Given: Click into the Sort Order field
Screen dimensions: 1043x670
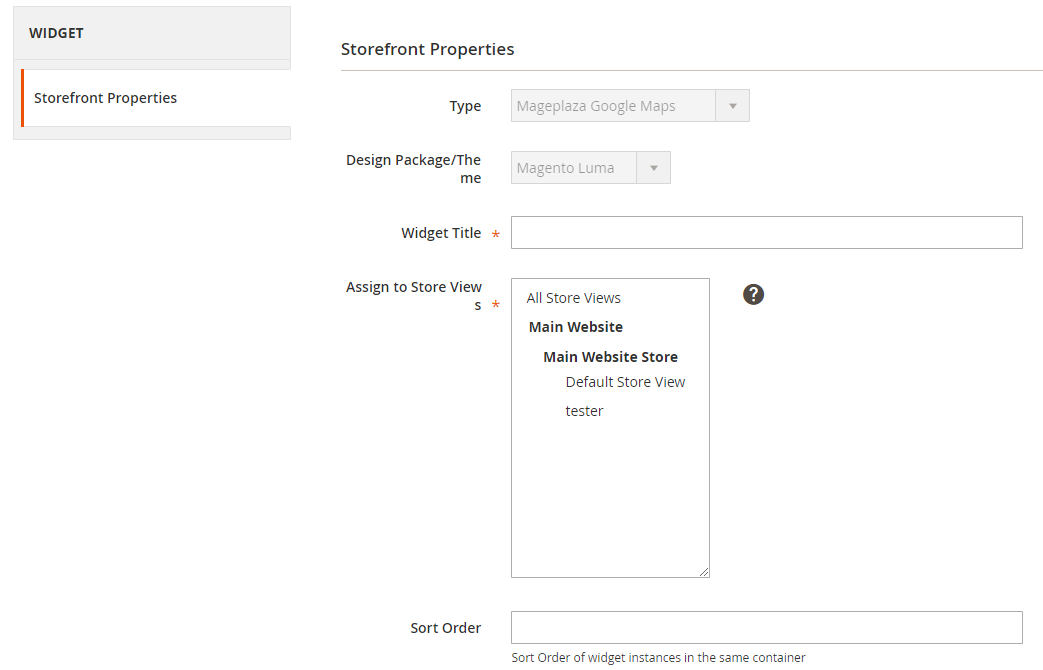Looking at the screenshot, I should pos(766,628).
